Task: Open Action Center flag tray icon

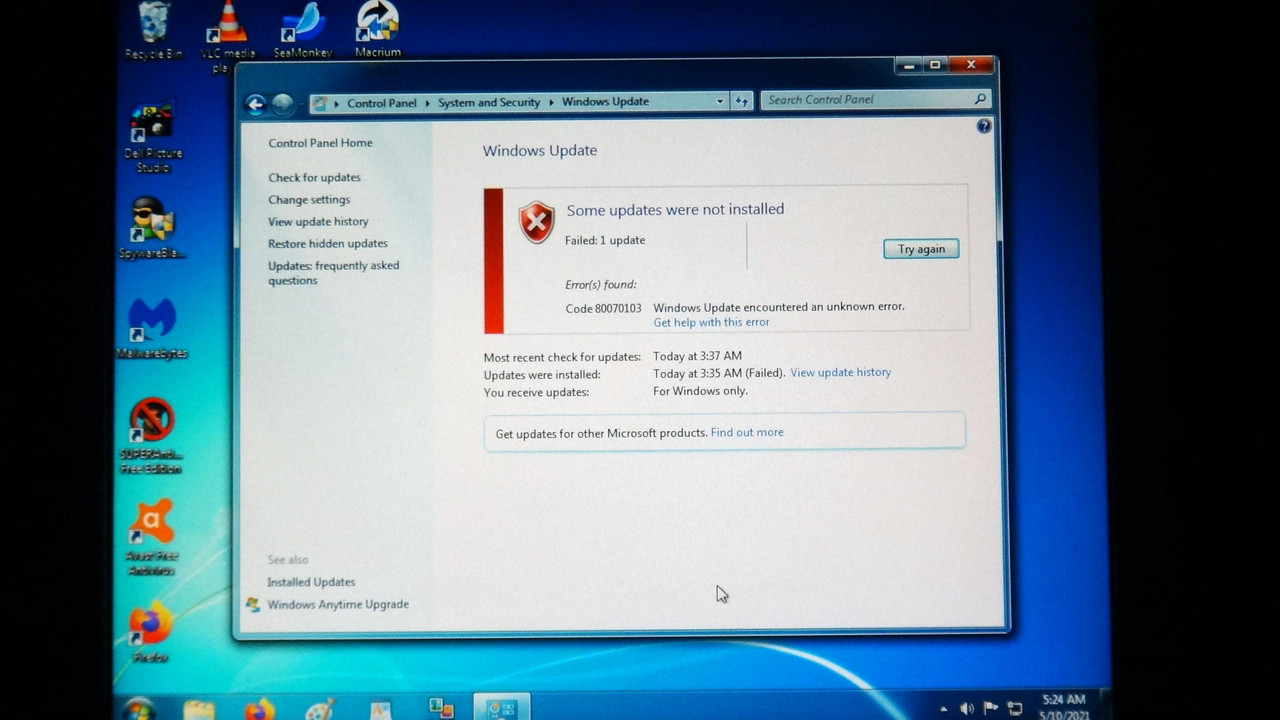Action: [x=991, y=709]
